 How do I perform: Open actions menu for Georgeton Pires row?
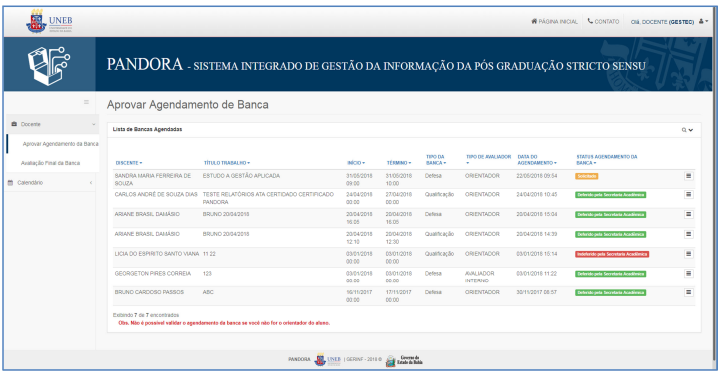point(688,273)
